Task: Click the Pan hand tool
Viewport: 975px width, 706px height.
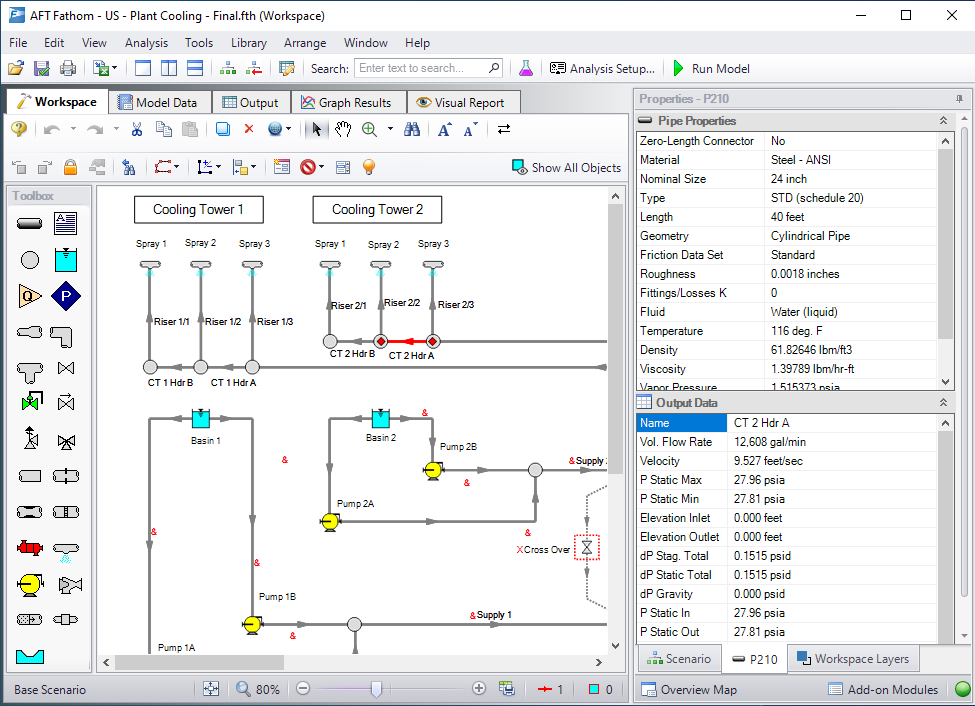Action: [x=343, y=129]
